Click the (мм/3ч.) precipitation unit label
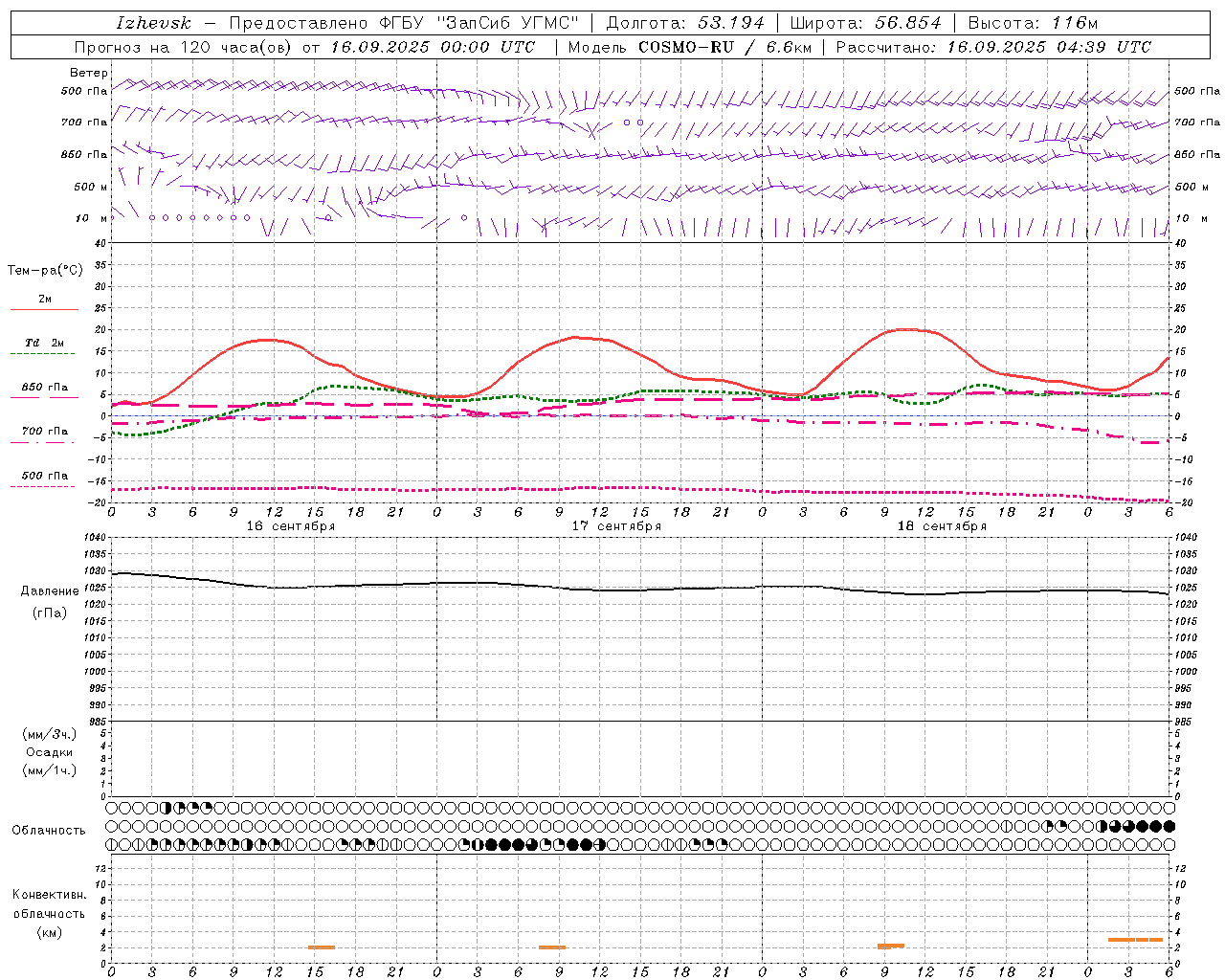The width and height of the screenshot is (1225, 980). tap(50, 734)
